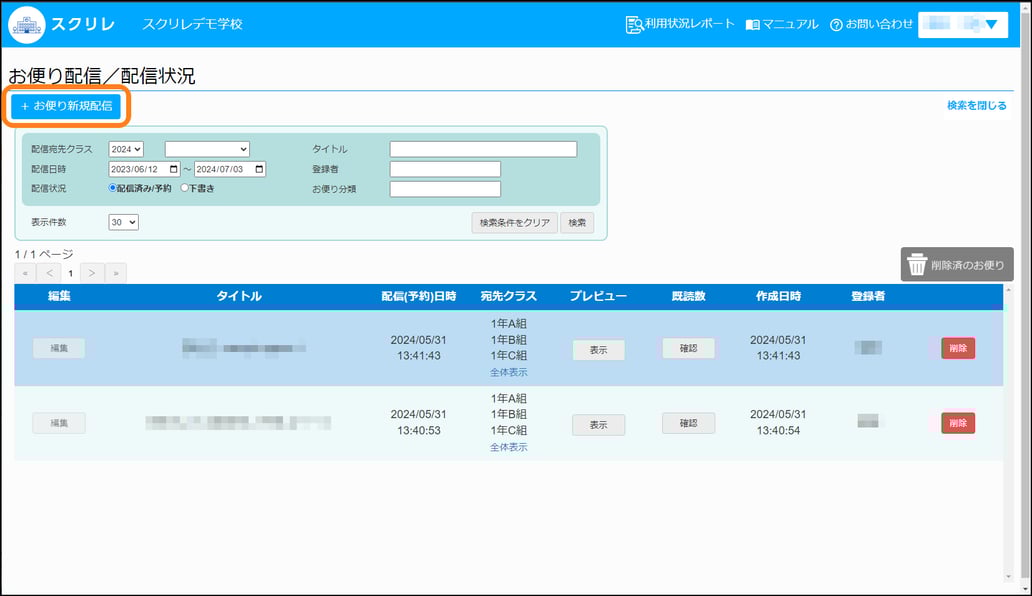This screenshot has height=596, width=1032.
Task: Open the 2024 year dropdown
Action: (x=123, y=148)
